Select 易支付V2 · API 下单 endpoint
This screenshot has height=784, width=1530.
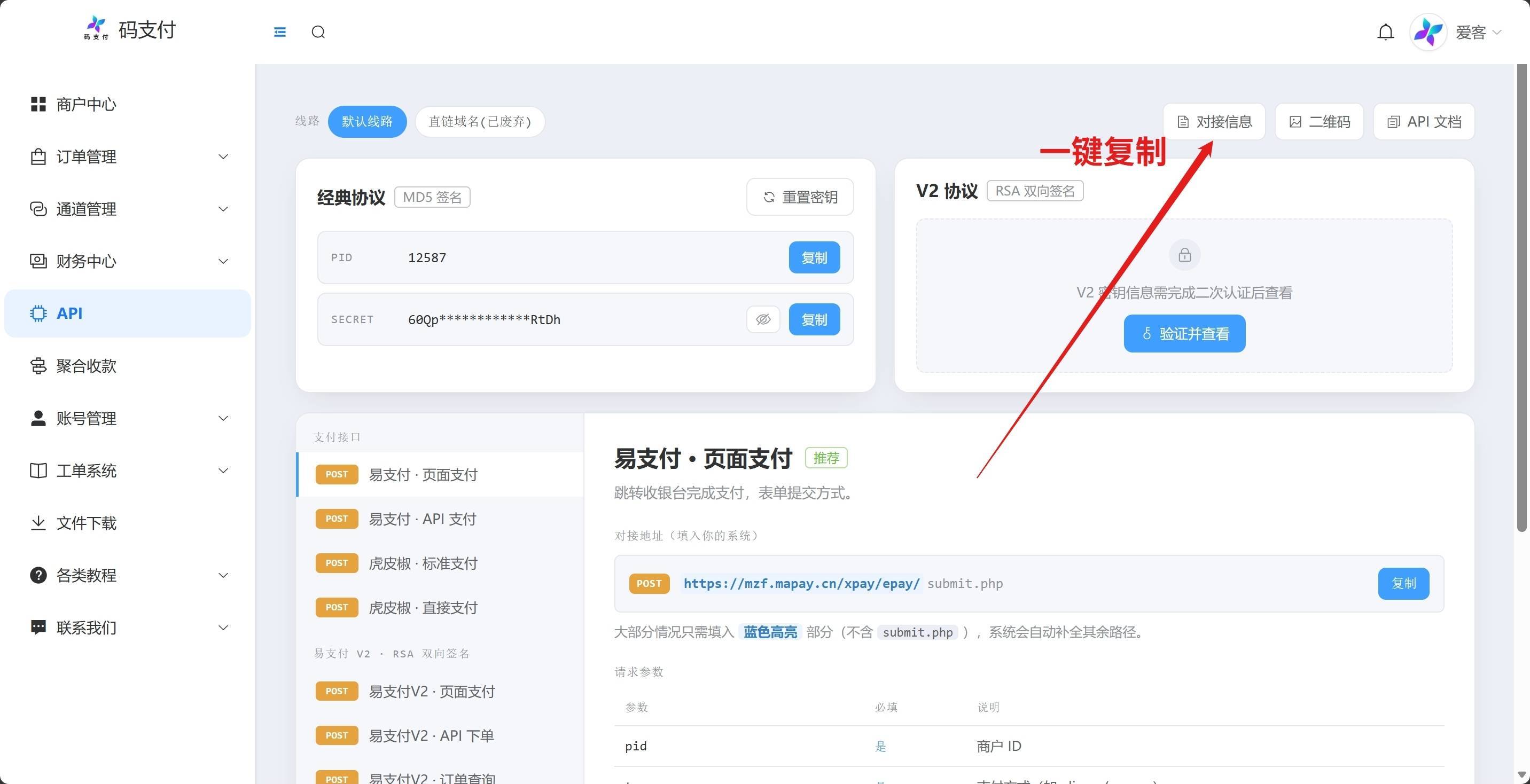tap(440, 736)
